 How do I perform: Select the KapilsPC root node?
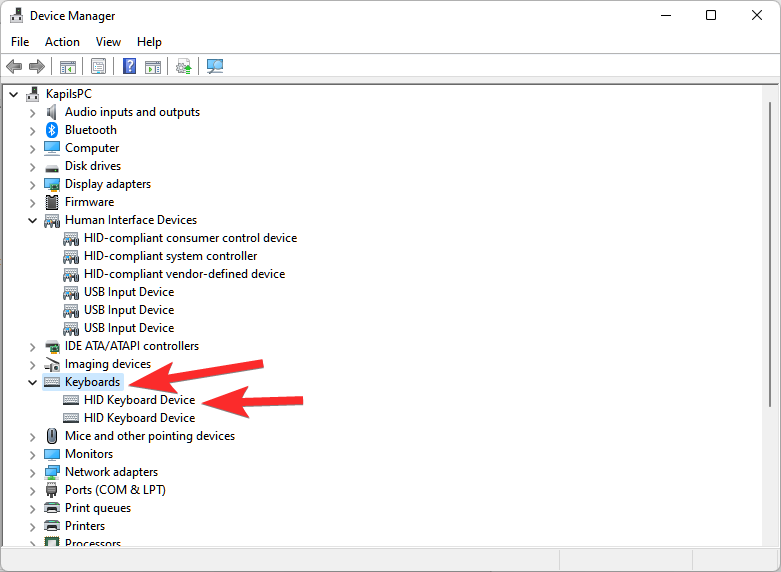68,94
